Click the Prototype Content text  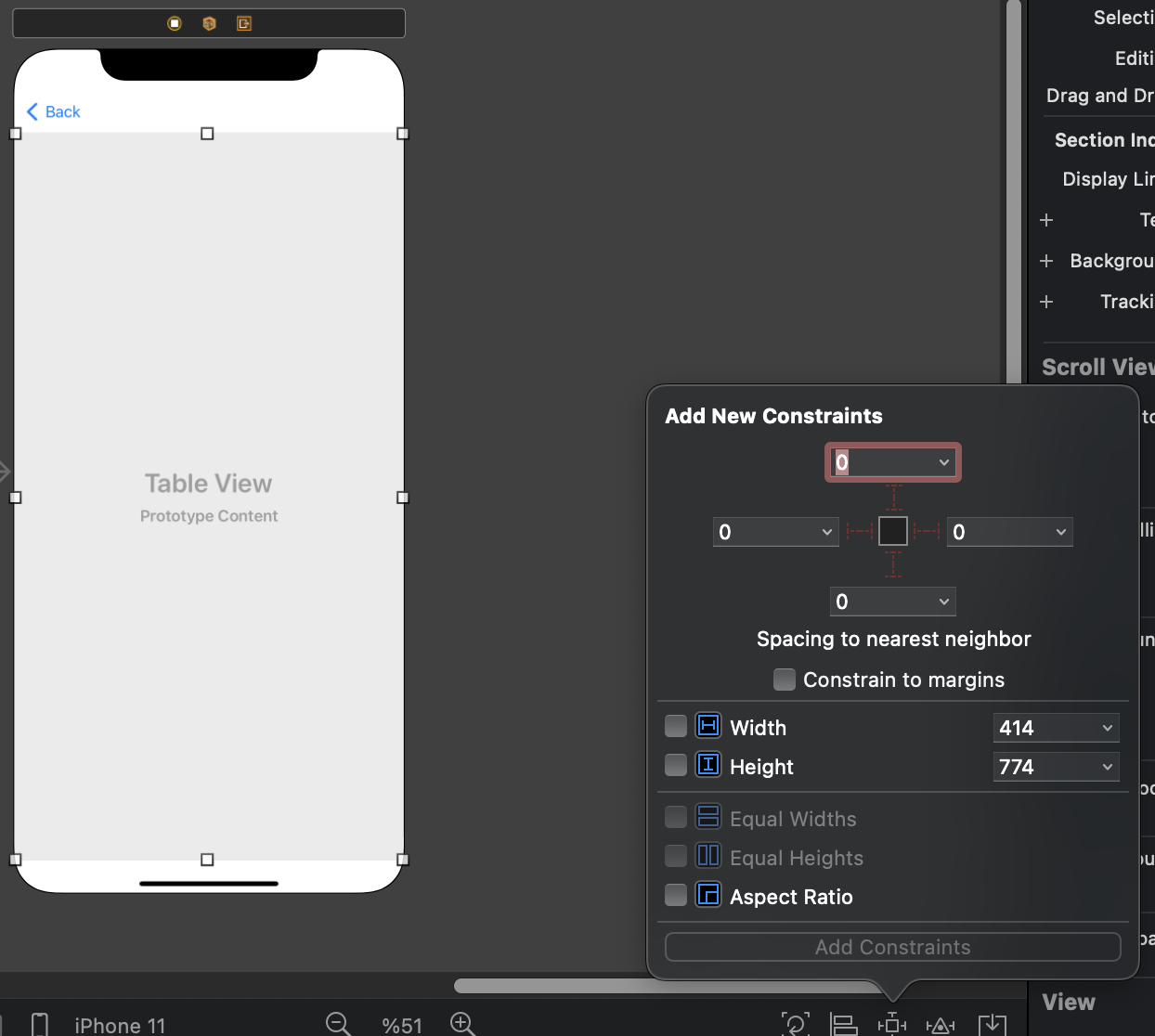209,516
